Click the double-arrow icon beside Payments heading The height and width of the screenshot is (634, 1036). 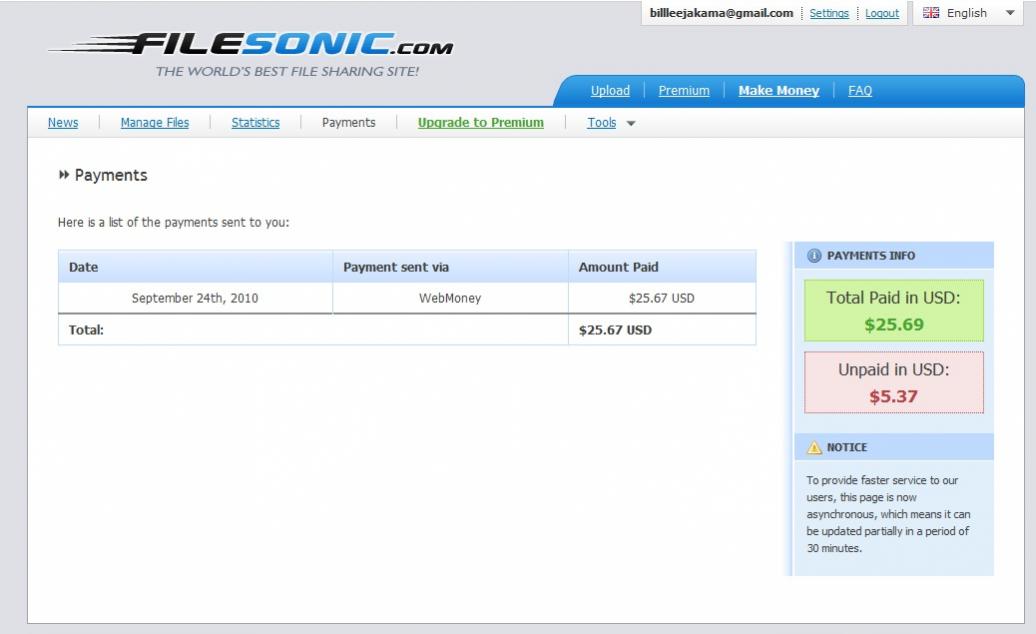tap(64, 175)
